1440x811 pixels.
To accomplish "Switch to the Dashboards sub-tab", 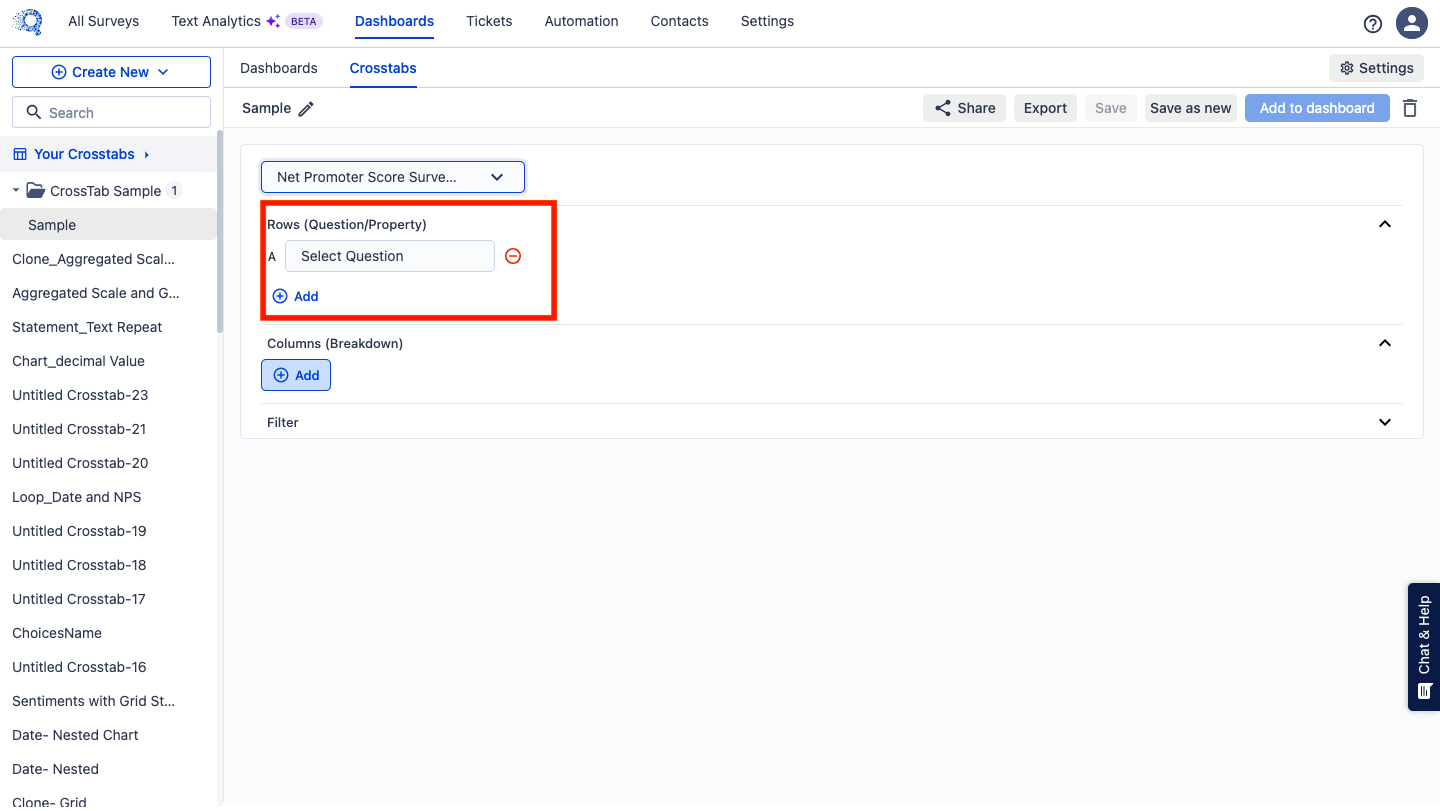I will [279, 68].
